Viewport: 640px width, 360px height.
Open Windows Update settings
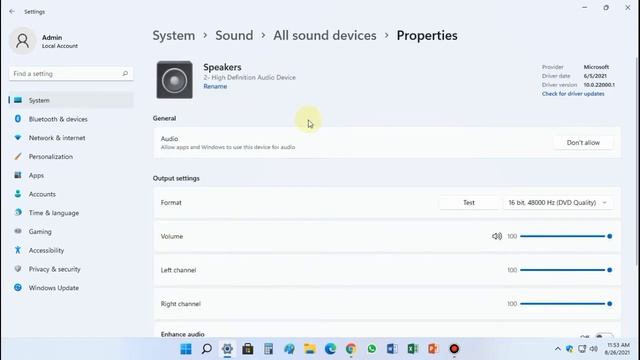click(71, 288)
